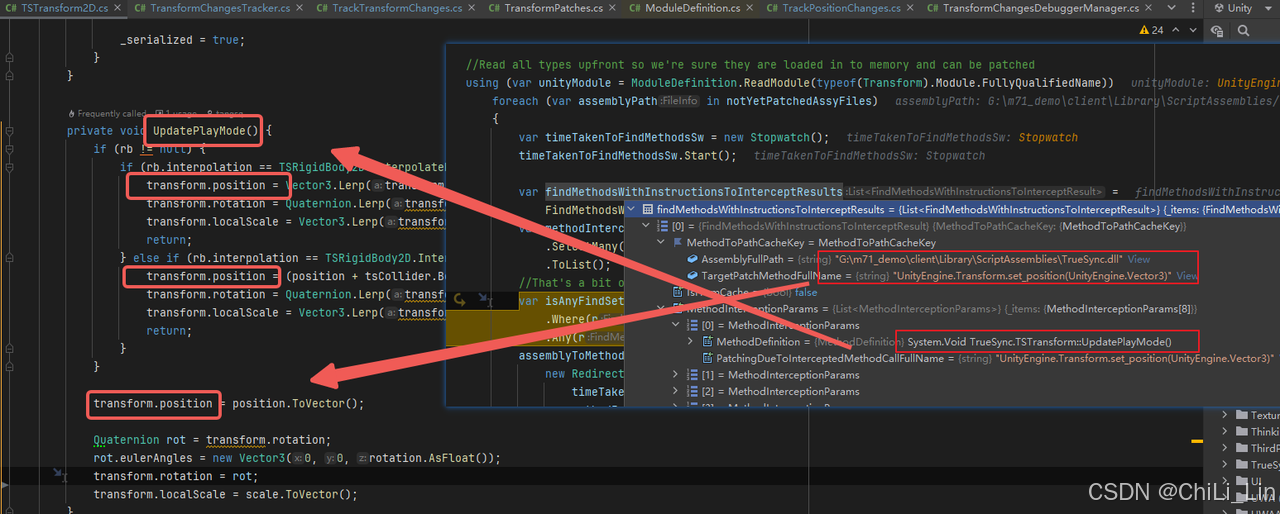Click the warning count indicator showing 24

[x=1151, y=30]
